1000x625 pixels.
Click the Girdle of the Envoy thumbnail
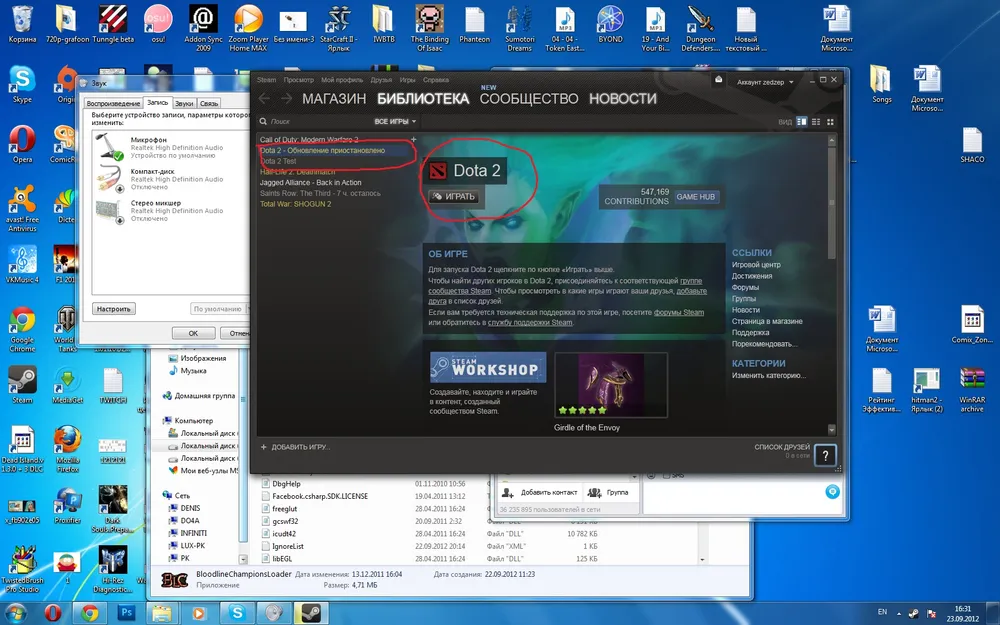tap(610, 385)
